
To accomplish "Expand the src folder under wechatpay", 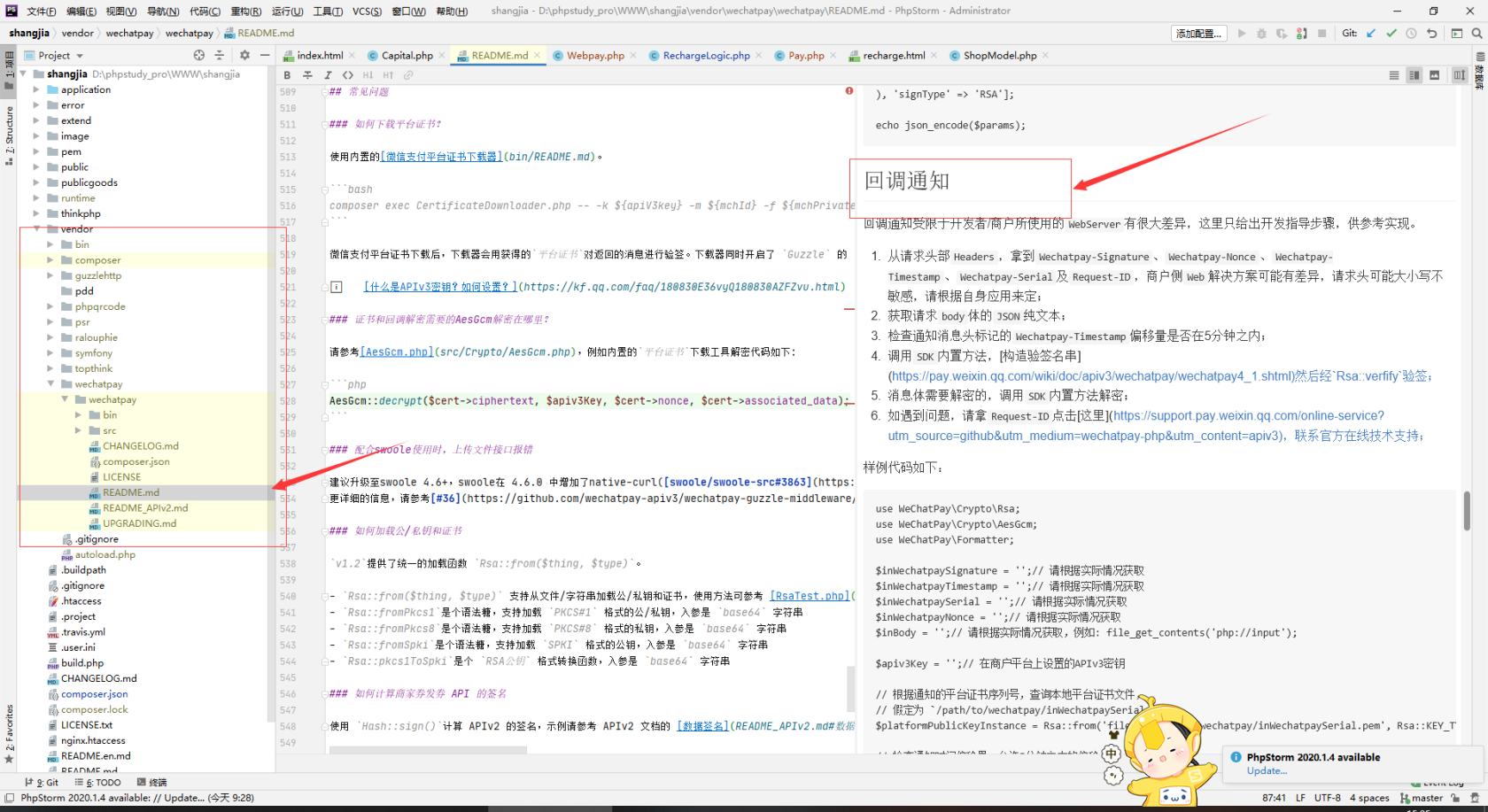I will [79, 430].
